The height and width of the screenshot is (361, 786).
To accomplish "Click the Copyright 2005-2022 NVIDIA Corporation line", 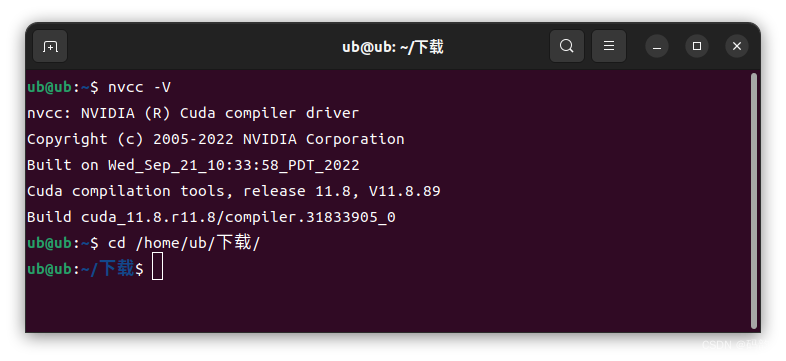I will [216, 139].
